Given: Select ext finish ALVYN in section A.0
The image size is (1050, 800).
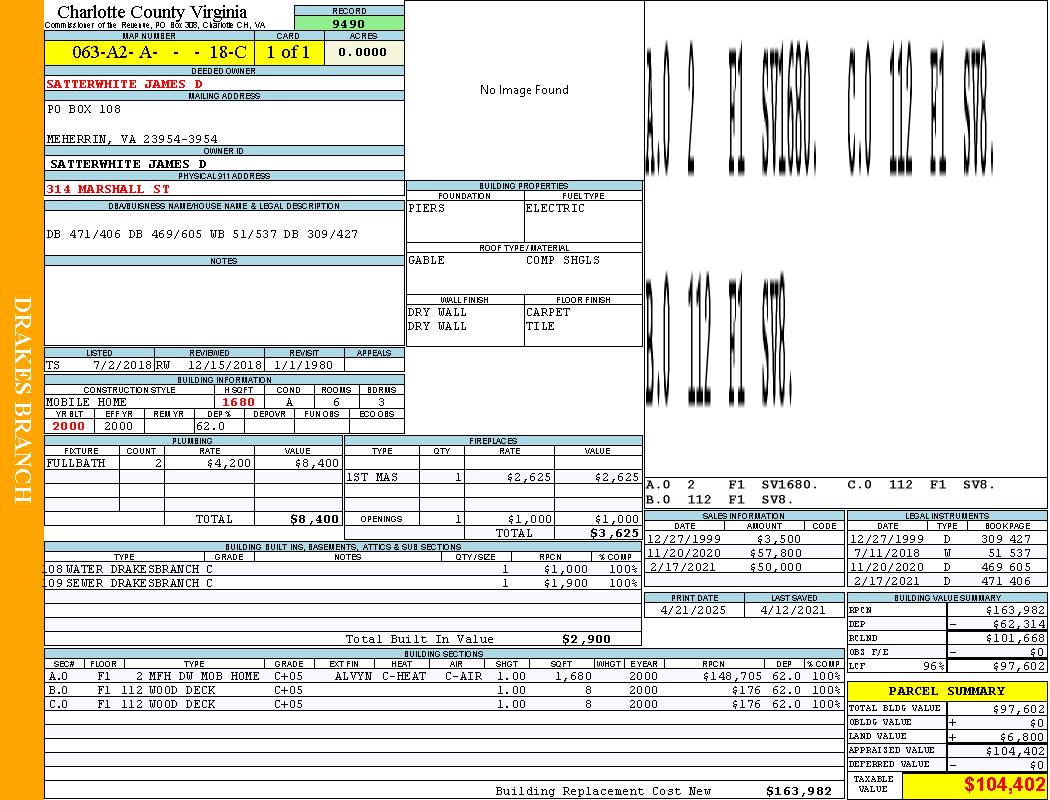Looking at the screenshot, I should [353, 677].
